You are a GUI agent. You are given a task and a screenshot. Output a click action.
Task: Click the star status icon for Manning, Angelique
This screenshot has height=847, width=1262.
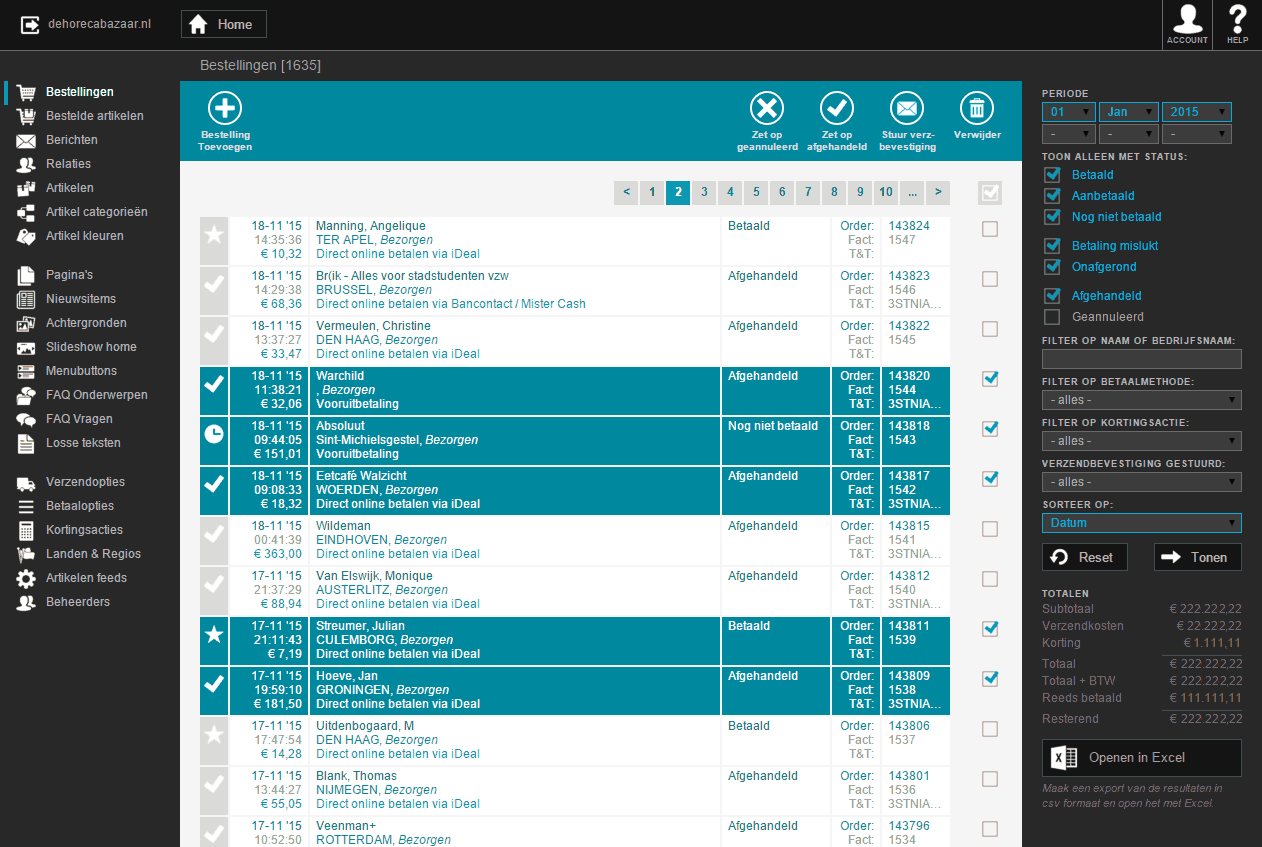point(213,235)
